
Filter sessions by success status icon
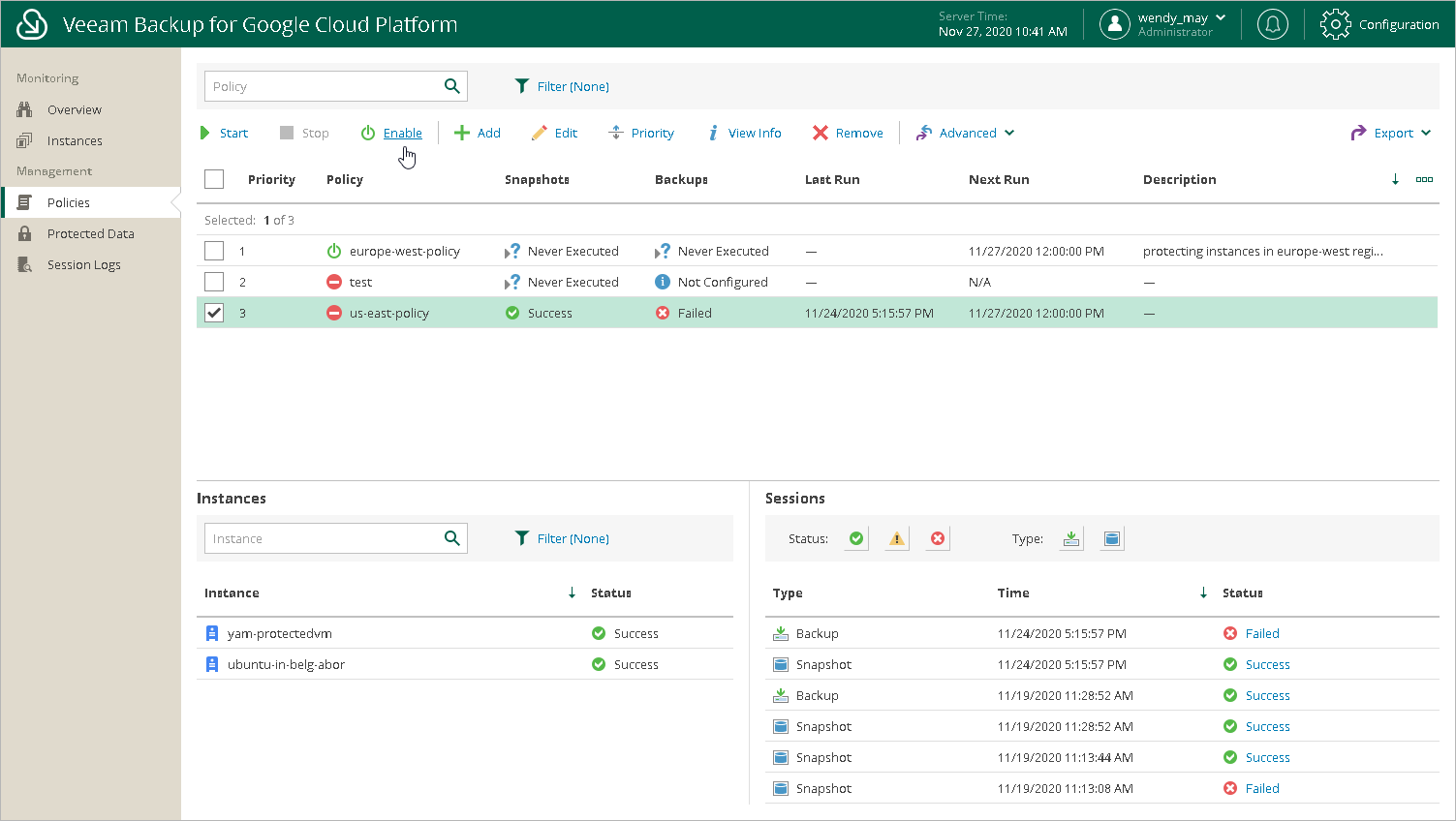856,539
